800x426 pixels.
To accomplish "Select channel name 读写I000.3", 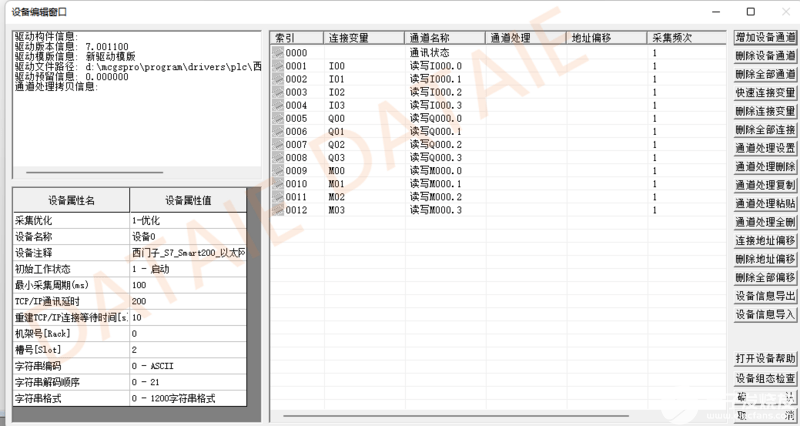I will tap(436, 105).
